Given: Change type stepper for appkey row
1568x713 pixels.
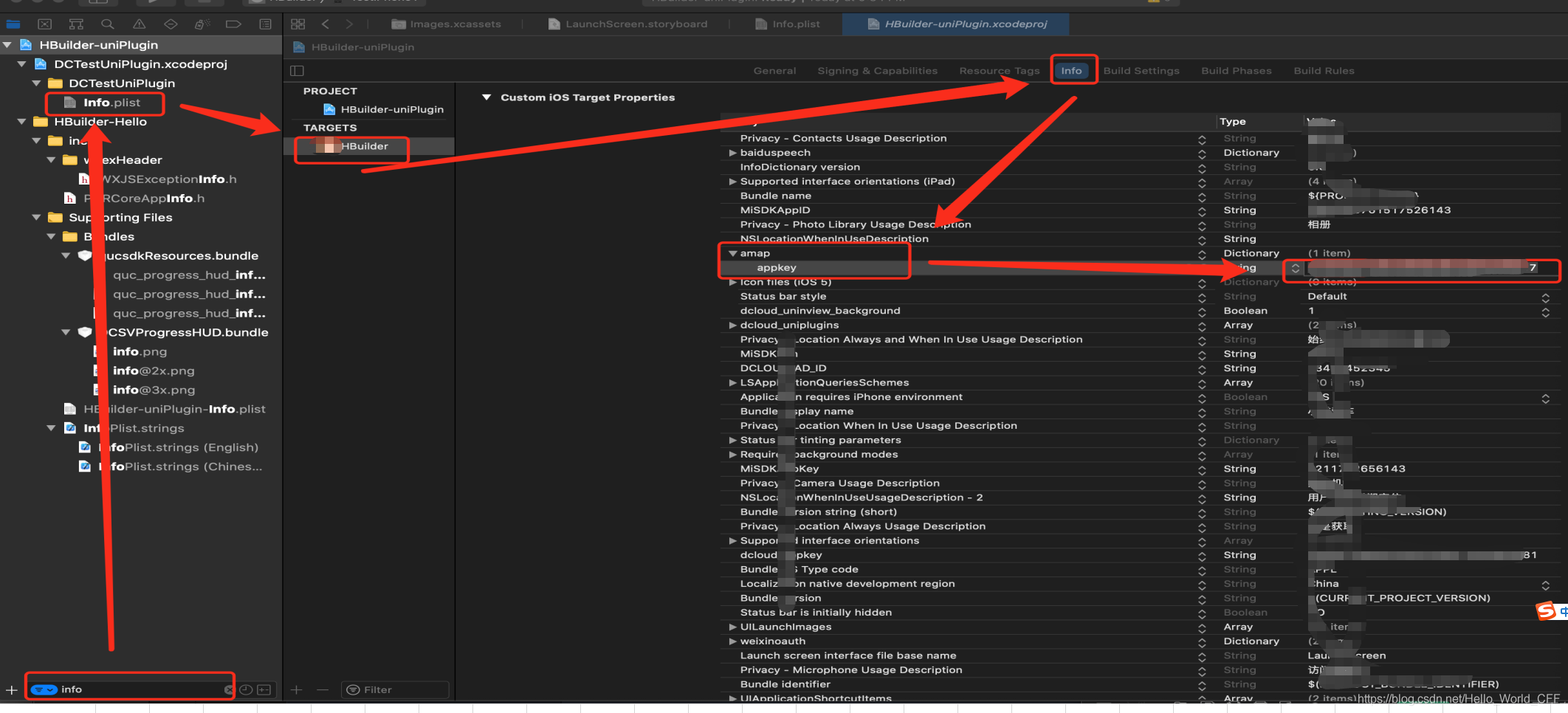Looking at the screenshot, I should click(1296, 268).
